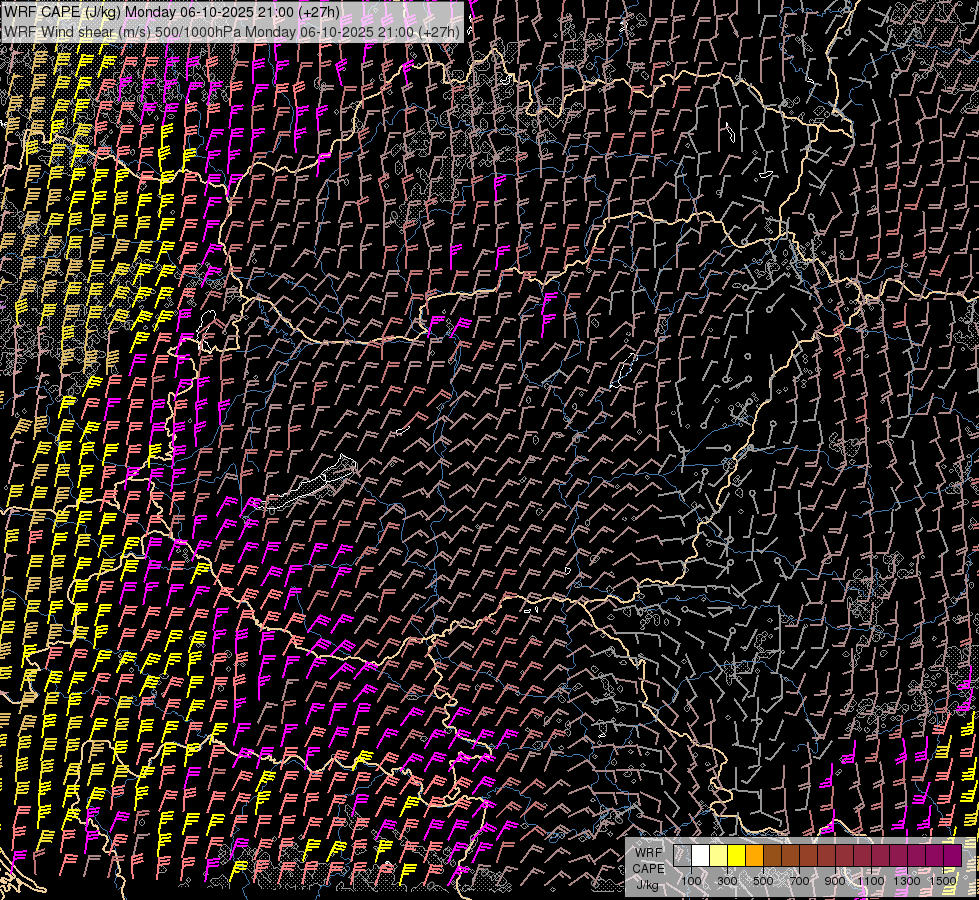This screenshot has height=900, width=979.
Task: Select the 1300 legend scale label
Action: 907,880
